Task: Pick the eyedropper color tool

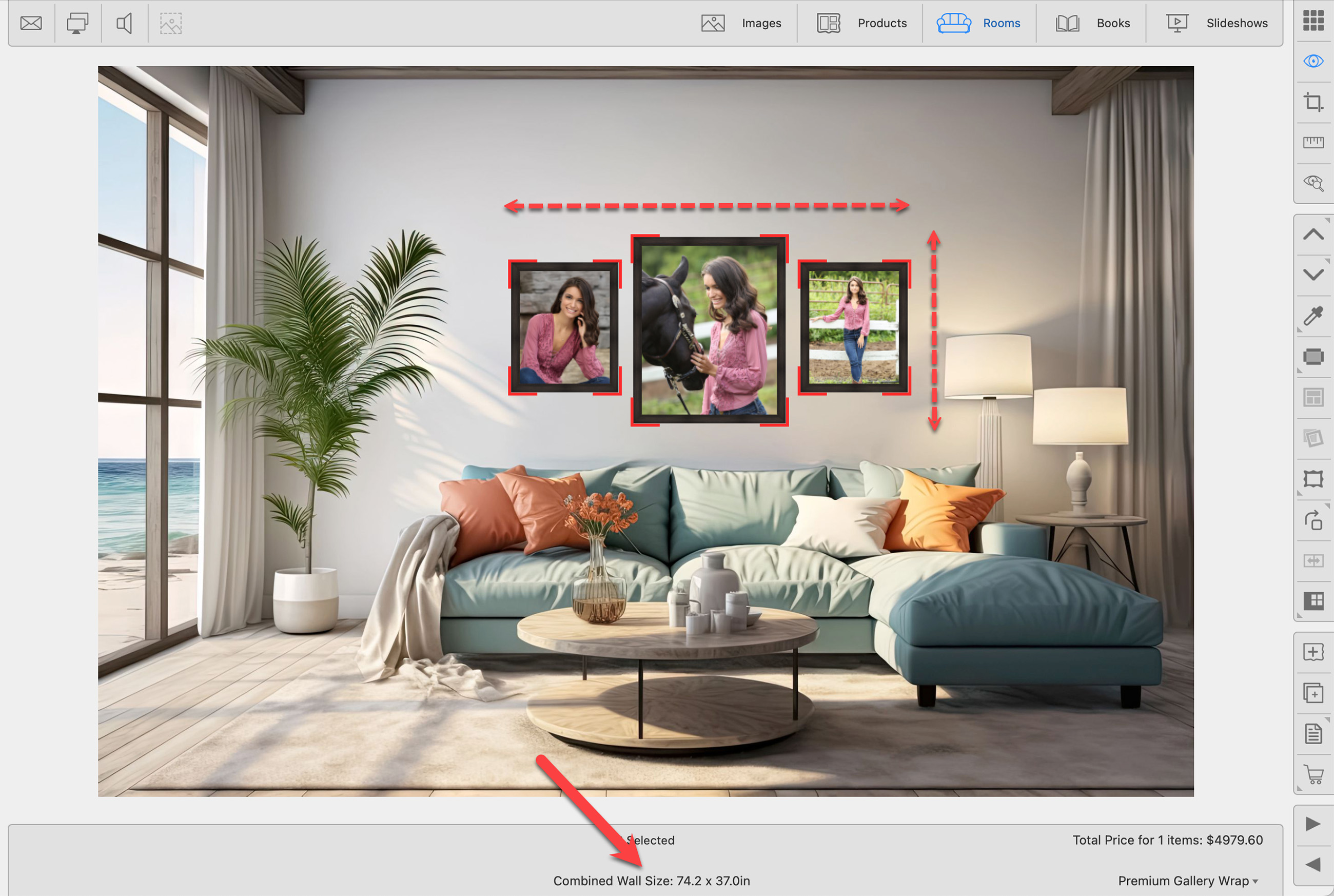Action: pos(1313,316)
